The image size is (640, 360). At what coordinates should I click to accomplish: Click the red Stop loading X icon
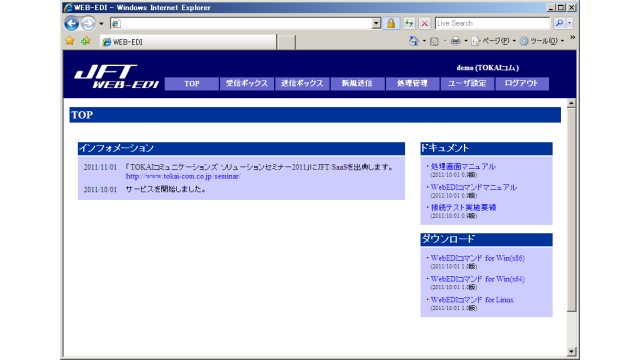pyautogui.click(x=424, y=23)
